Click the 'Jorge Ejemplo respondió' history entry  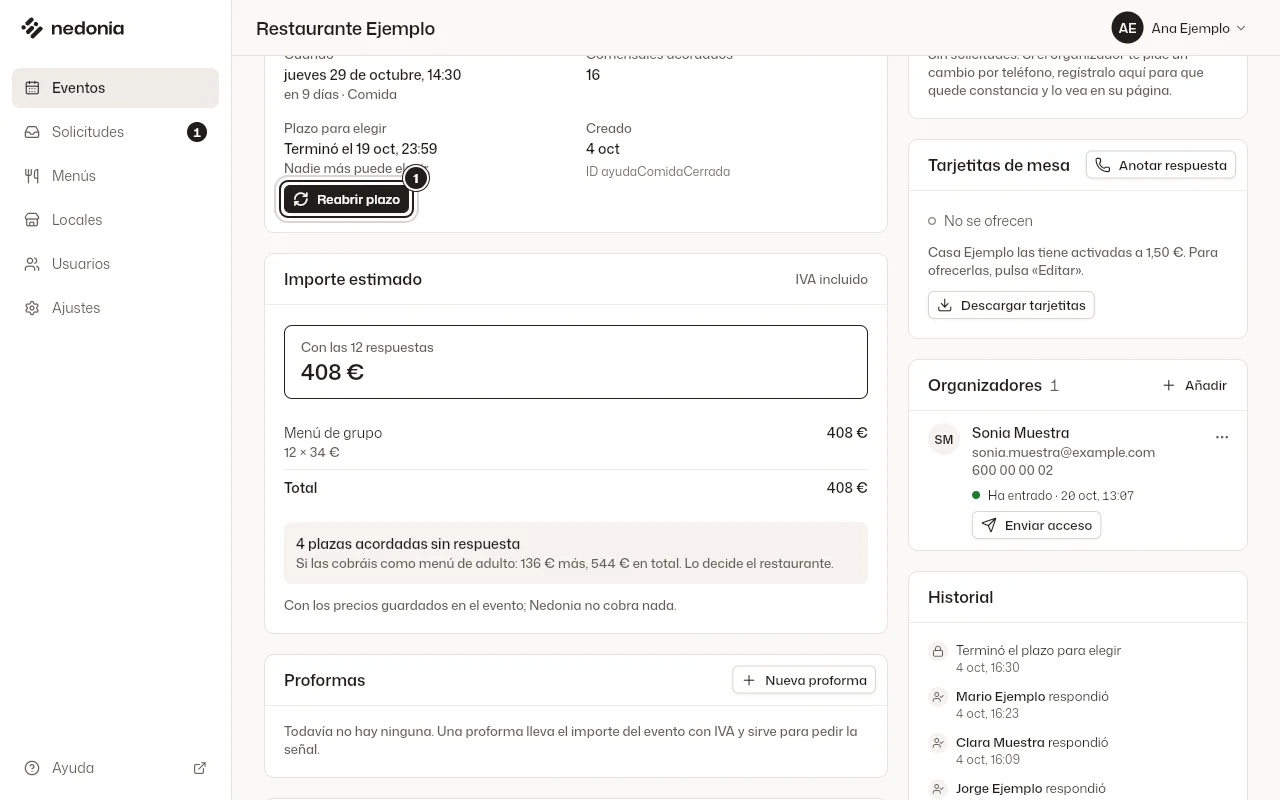coord(1078,789)
